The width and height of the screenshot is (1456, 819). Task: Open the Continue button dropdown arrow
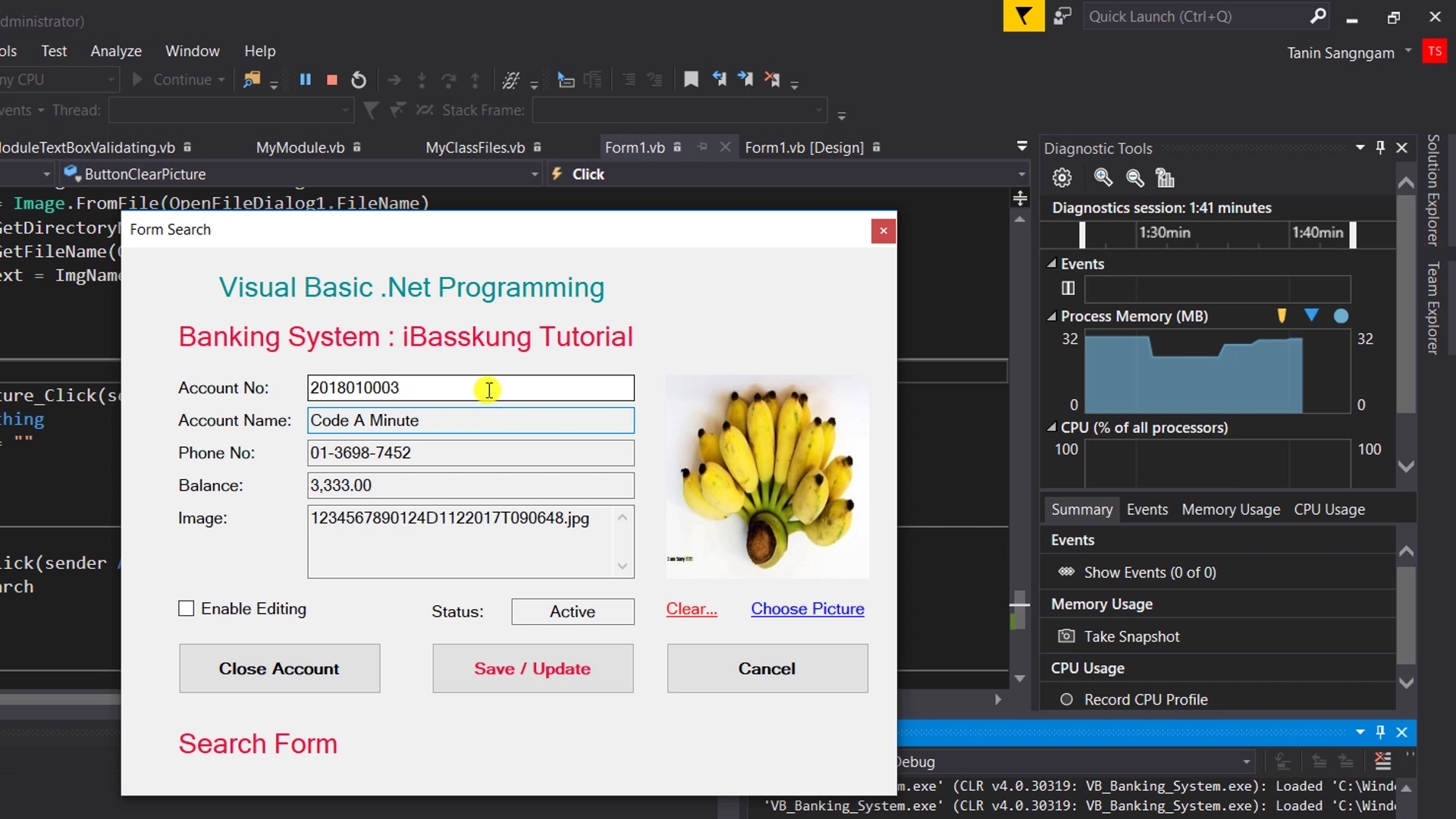coord(221,80)
